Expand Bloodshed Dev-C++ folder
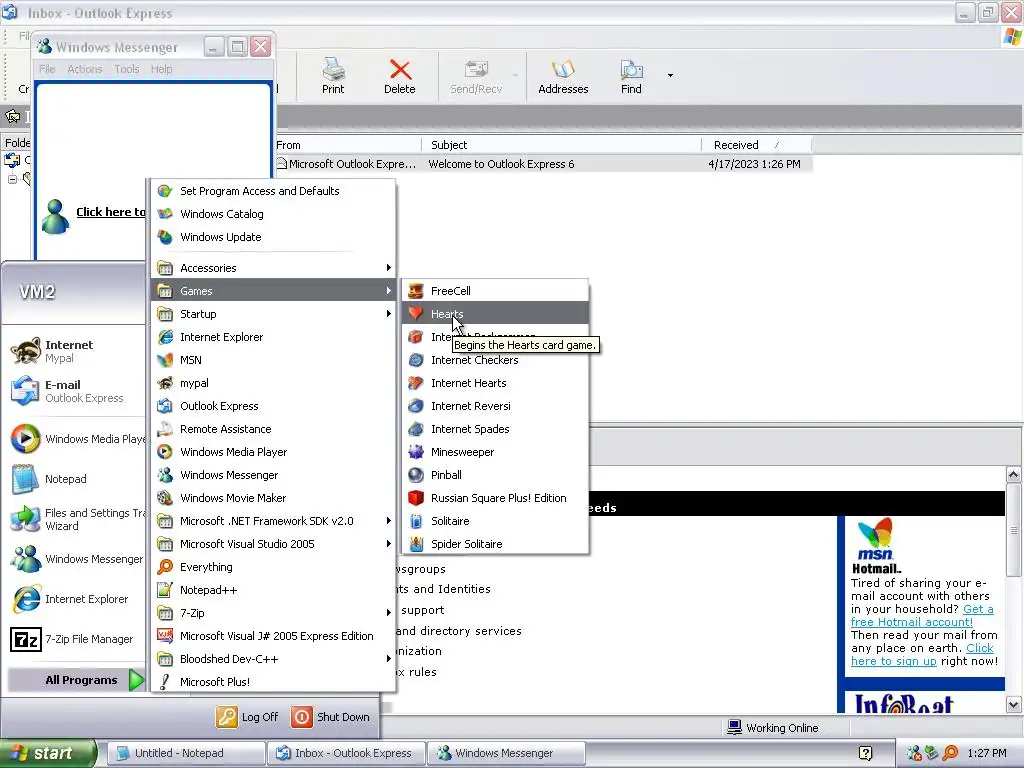This screenshot has height=768, width=1024. 273,658
